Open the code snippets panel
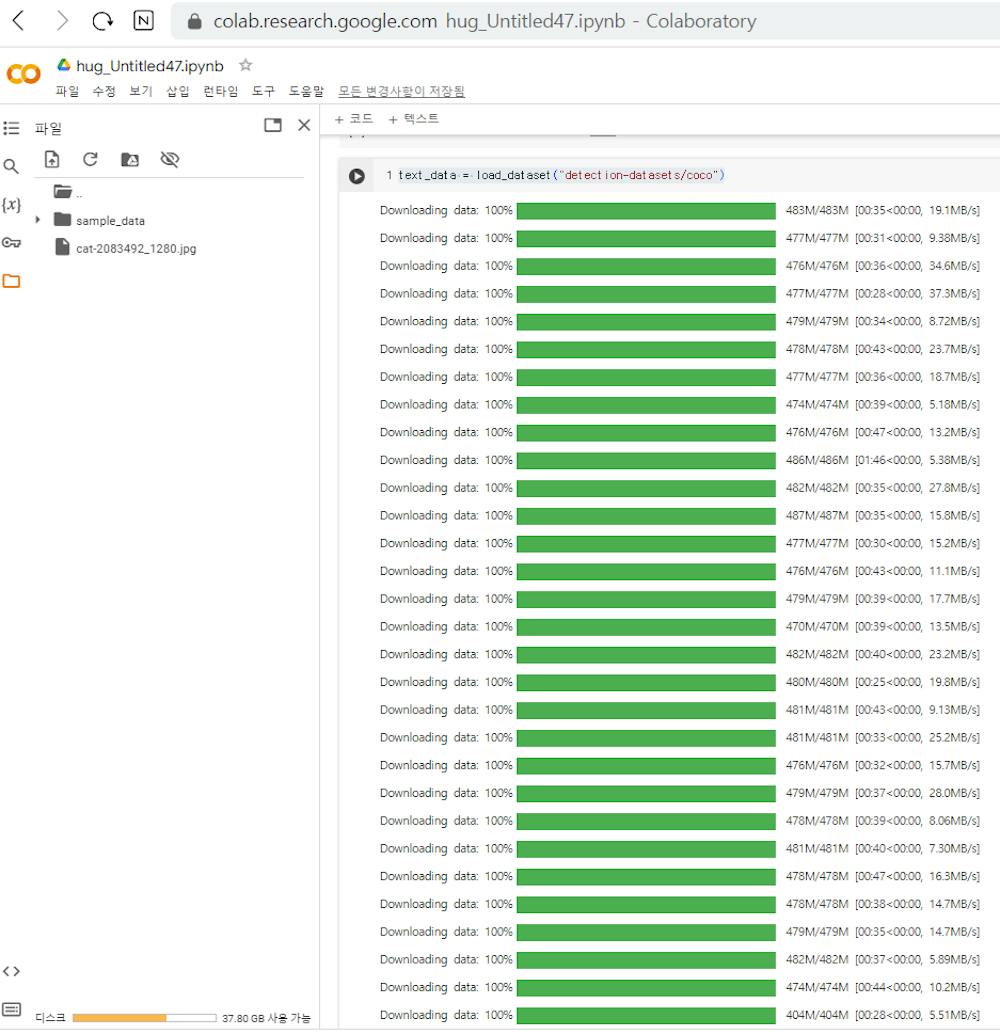The width and height of the screenshot is (1000, 1034). point(12,970)
